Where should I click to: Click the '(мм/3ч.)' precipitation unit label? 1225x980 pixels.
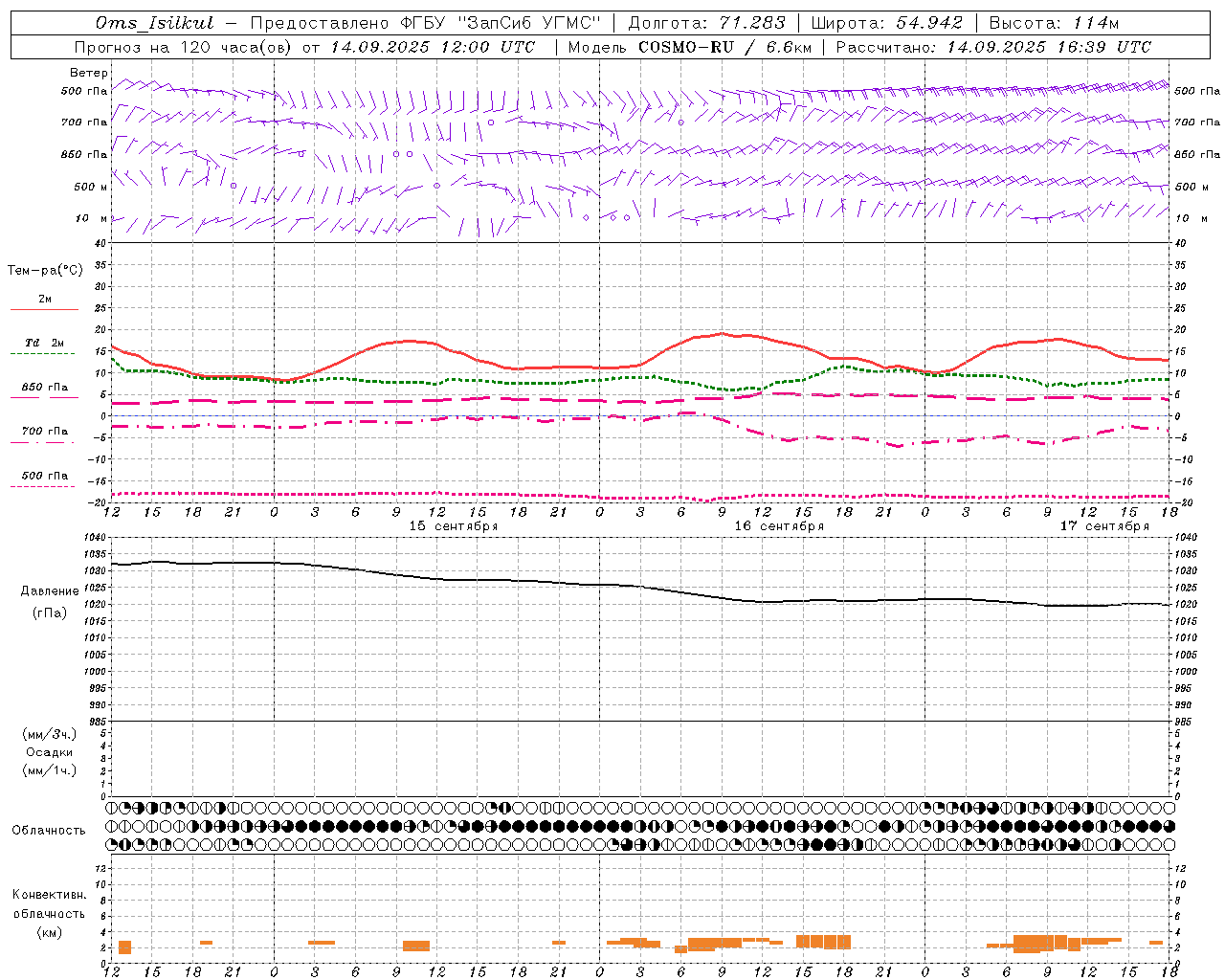pos(50,735)
